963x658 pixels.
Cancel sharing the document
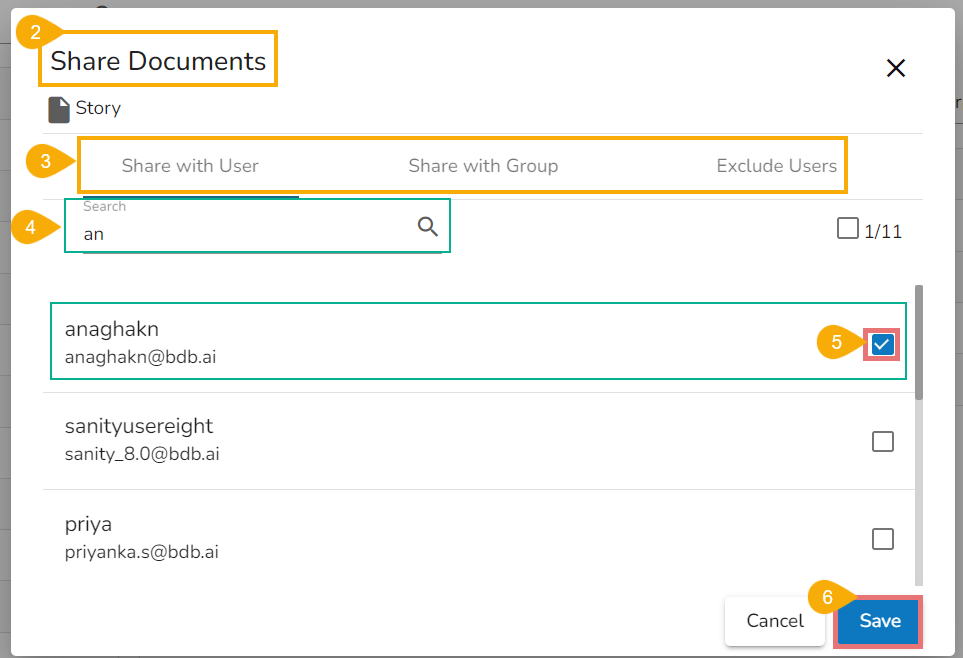pos(775,621)
